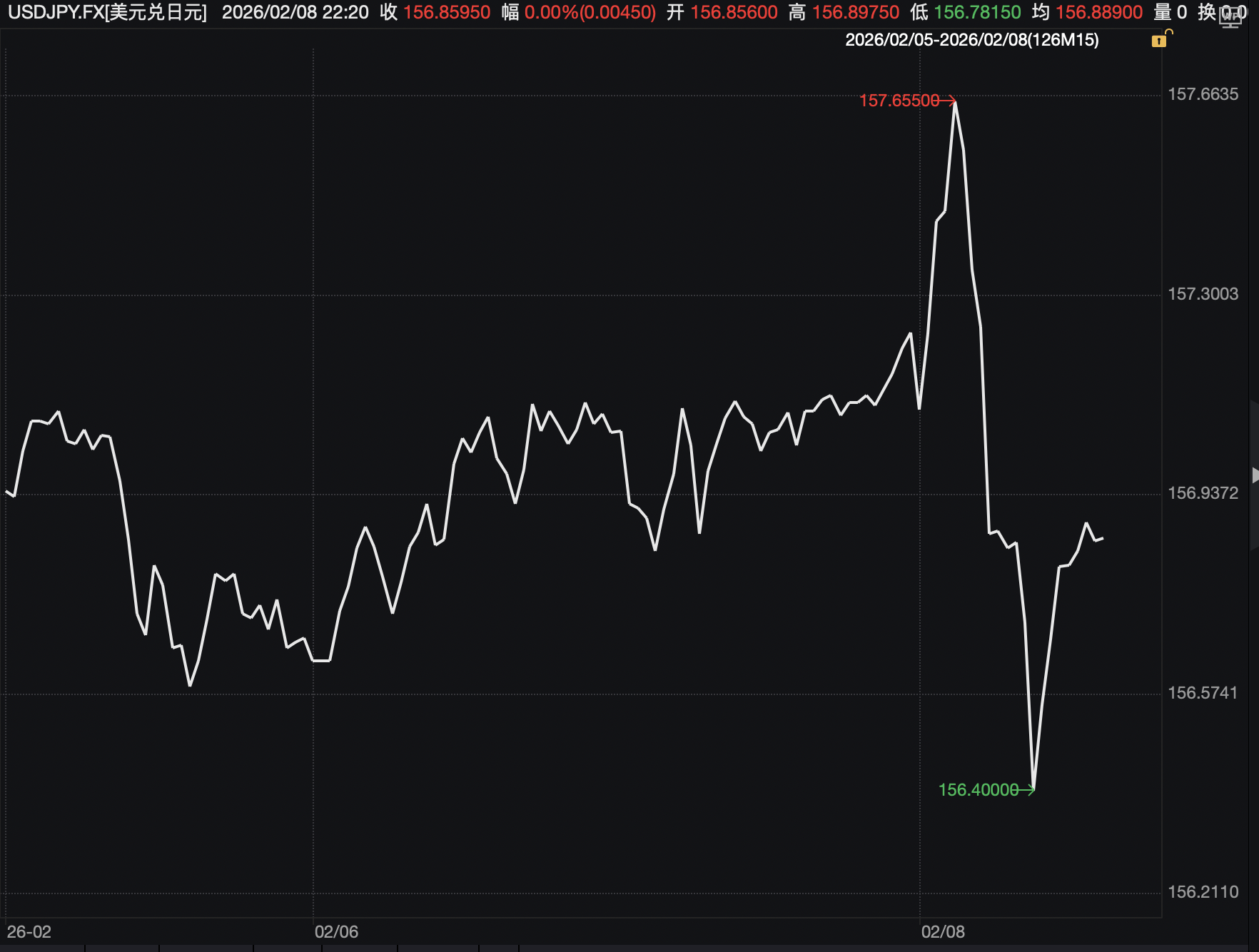Click the 02/06 date label on time axis
1259x952 pixels.
coord(336,931)
